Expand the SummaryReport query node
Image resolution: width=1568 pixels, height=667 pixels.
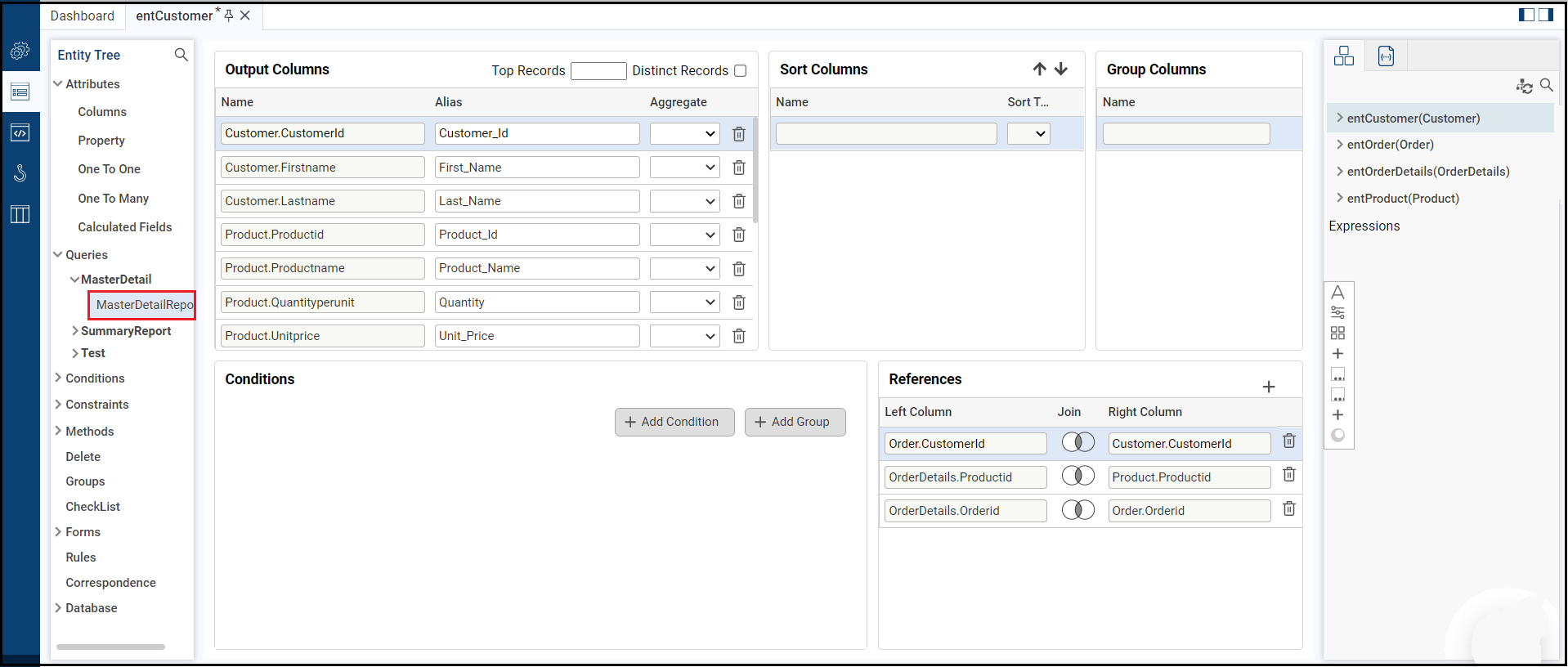pyautogui.click(x=75, y=331)
